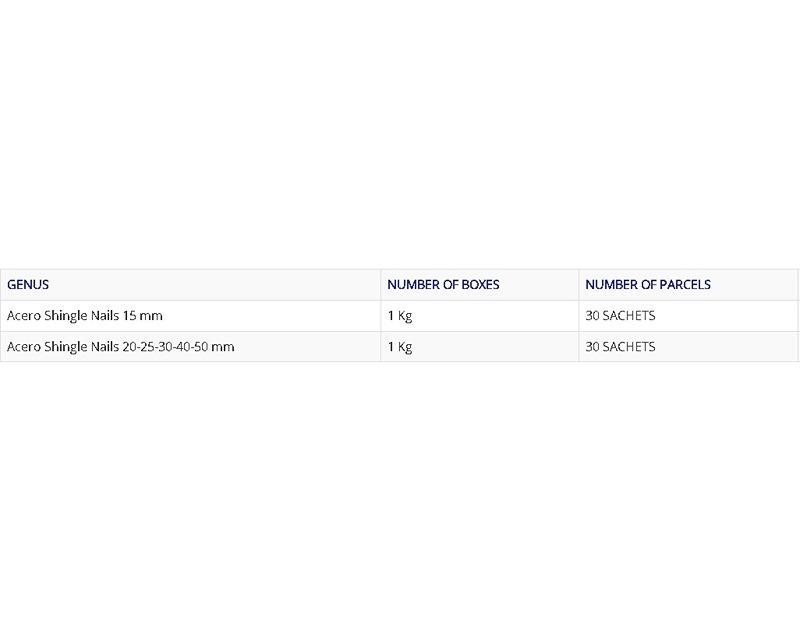Click 'Nails' in the second data row
The width and height of the screenshot is (800, 640).
(x=105, y=347)
